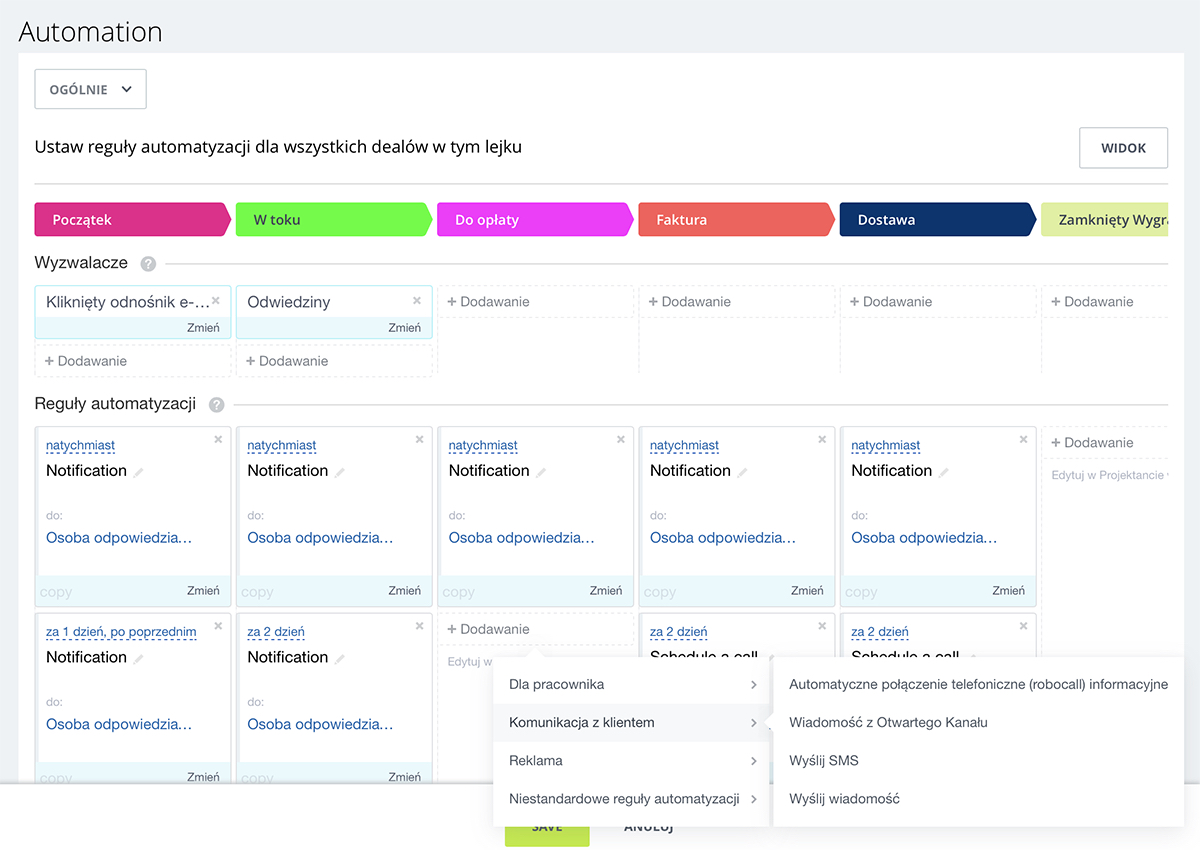Click help icon beside Reguły automatyzacji
Viewport: 1200px width, 850px height.
tap(216, 405)
